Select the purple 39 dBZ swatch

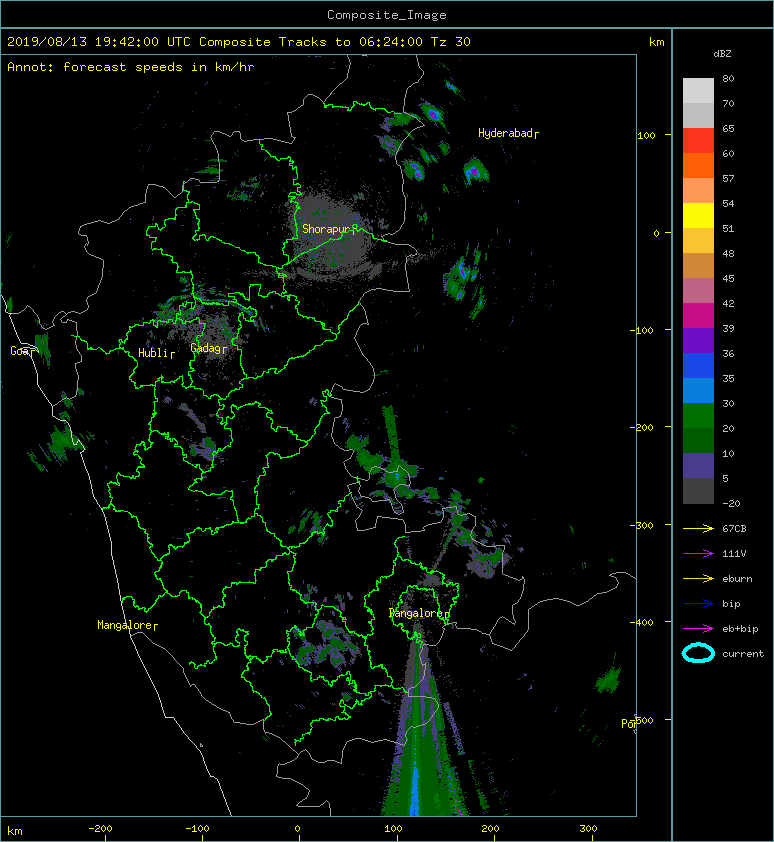pos(698,340)
